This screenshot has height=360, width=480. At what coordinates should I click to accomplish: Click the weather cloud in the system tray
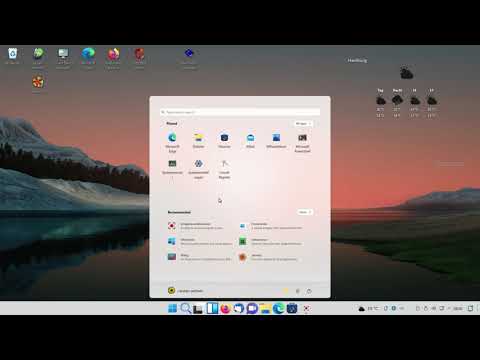coord(361,309)
